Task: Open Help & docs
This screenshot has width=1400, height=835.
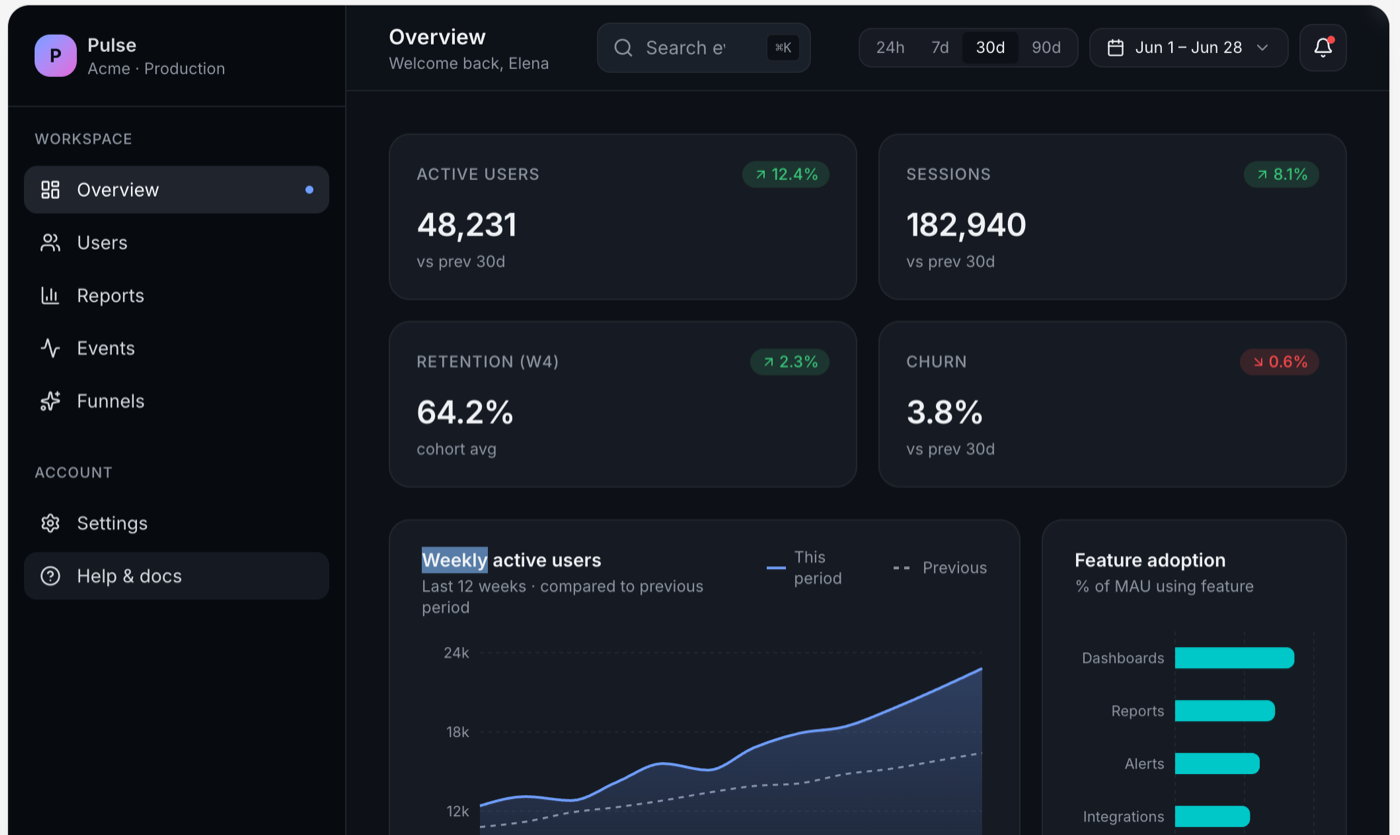Action: (x=177, y=576)
